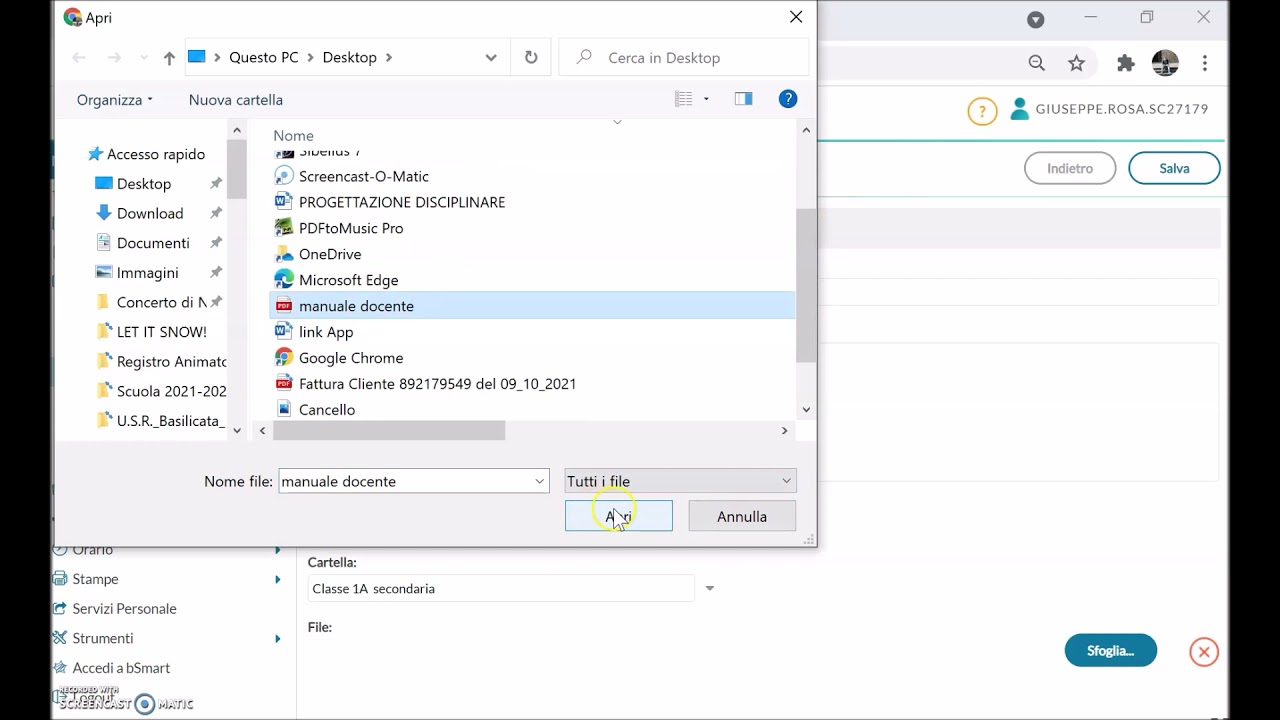Screen dimensions: 1280x720
Task: Click the Chrome tab search dropdown icon
Action: (x=1036, y=19)
